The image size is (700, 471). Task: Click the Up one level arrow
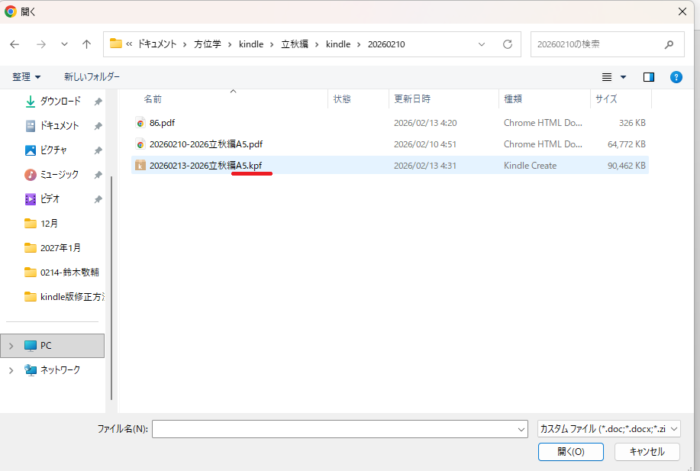coord(87,44)
